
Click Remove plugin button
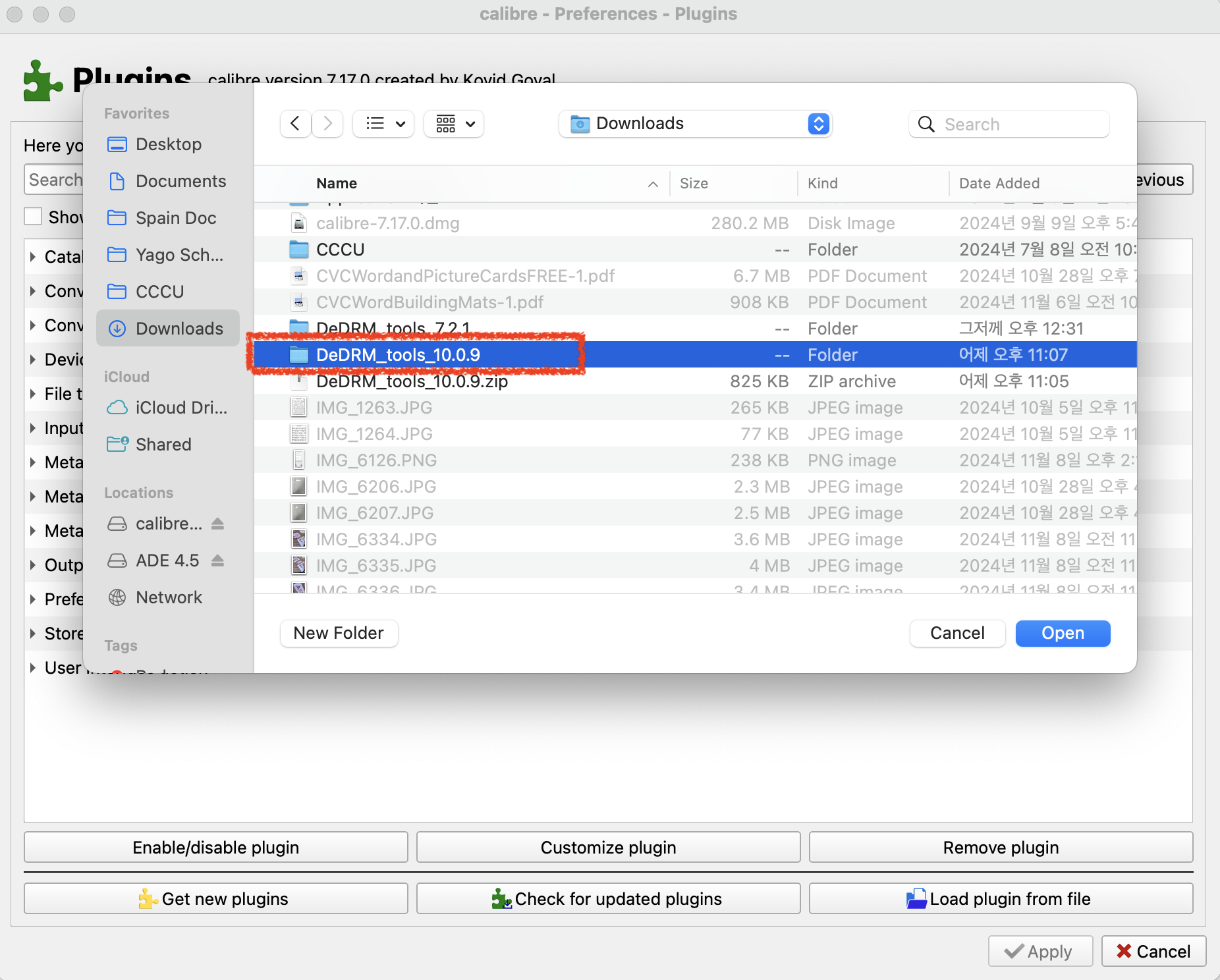[x=1001, y=847]
